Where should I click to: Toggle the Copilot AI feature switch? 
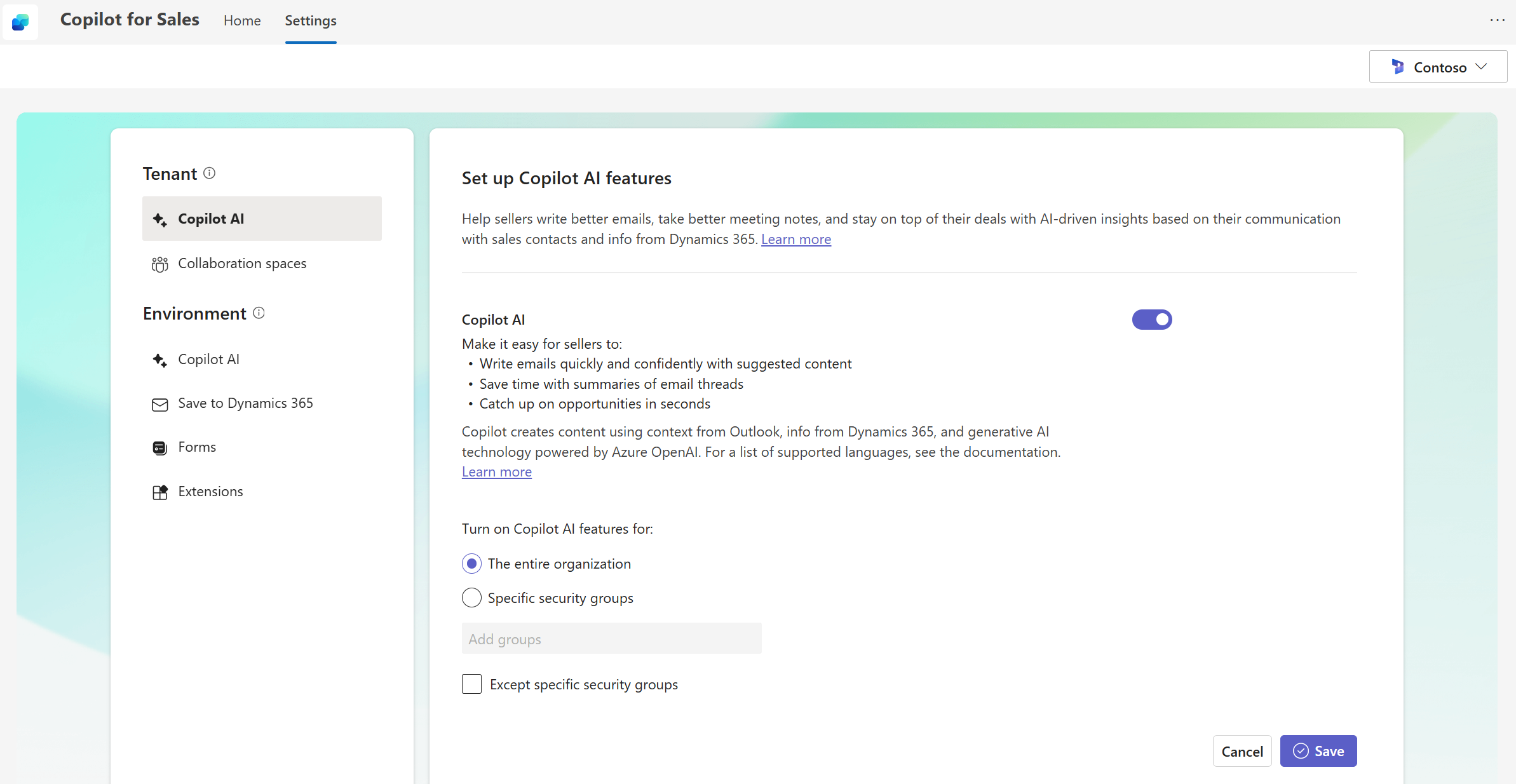[1151, 319]
